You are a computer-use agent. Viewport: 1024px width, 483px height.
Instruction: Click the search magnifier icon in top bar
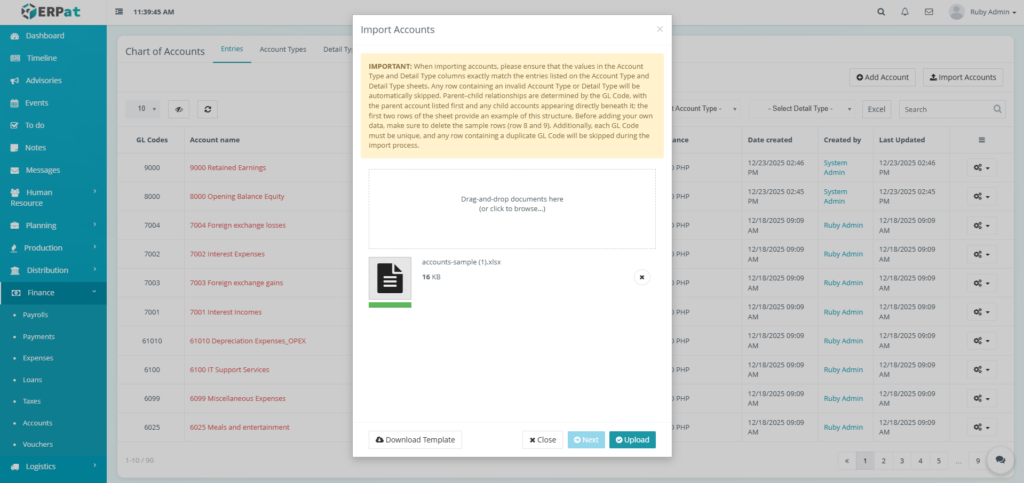coord(880,12)
